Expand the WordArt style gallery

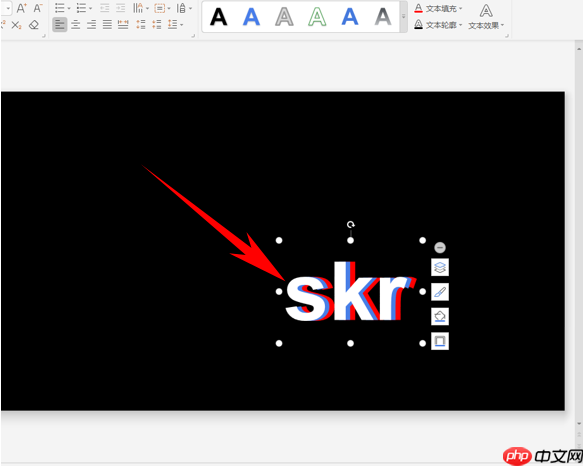point(403,17)
